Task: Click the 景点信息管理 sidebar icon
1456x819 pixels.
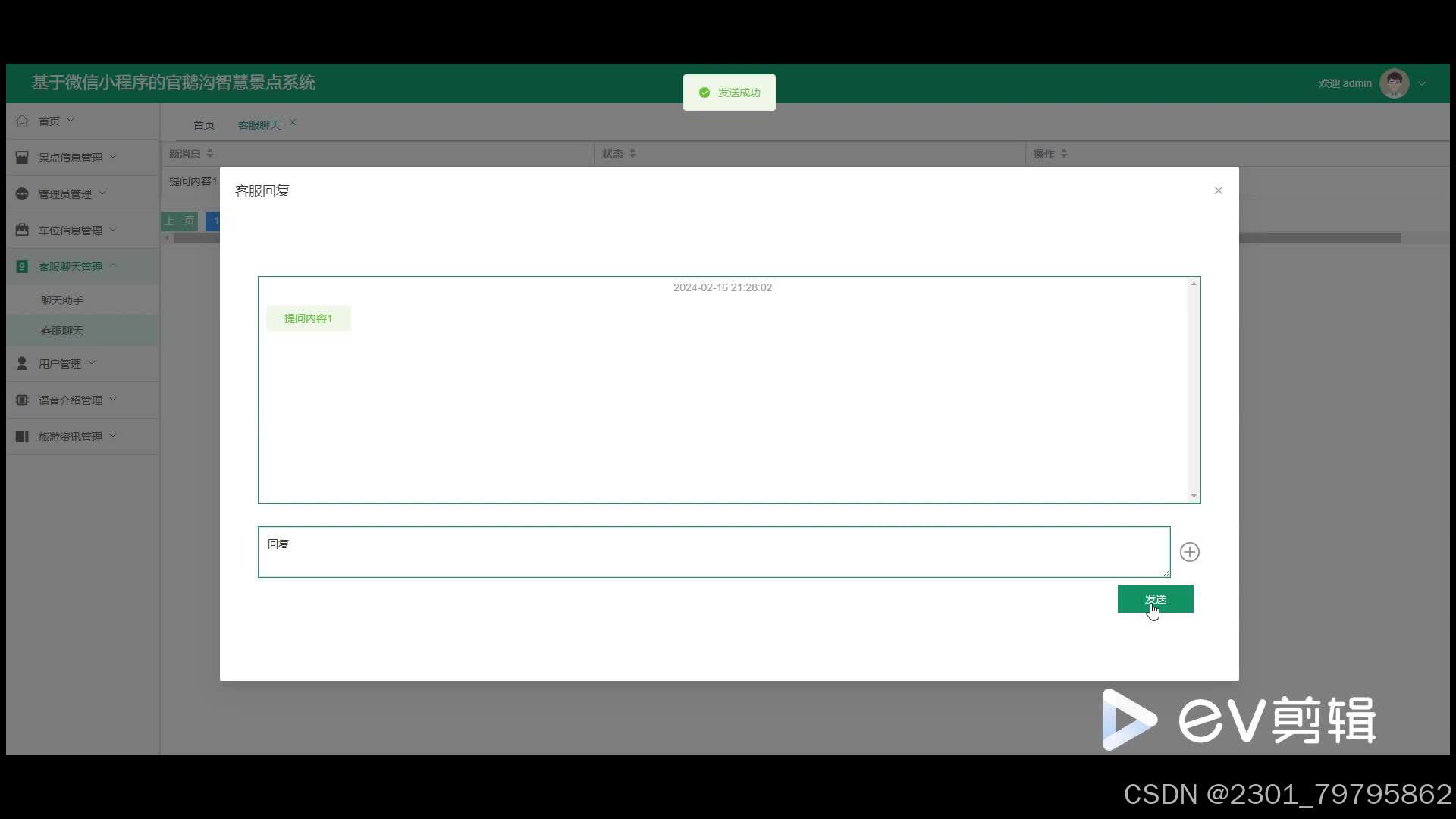Action: pos(22,158)
